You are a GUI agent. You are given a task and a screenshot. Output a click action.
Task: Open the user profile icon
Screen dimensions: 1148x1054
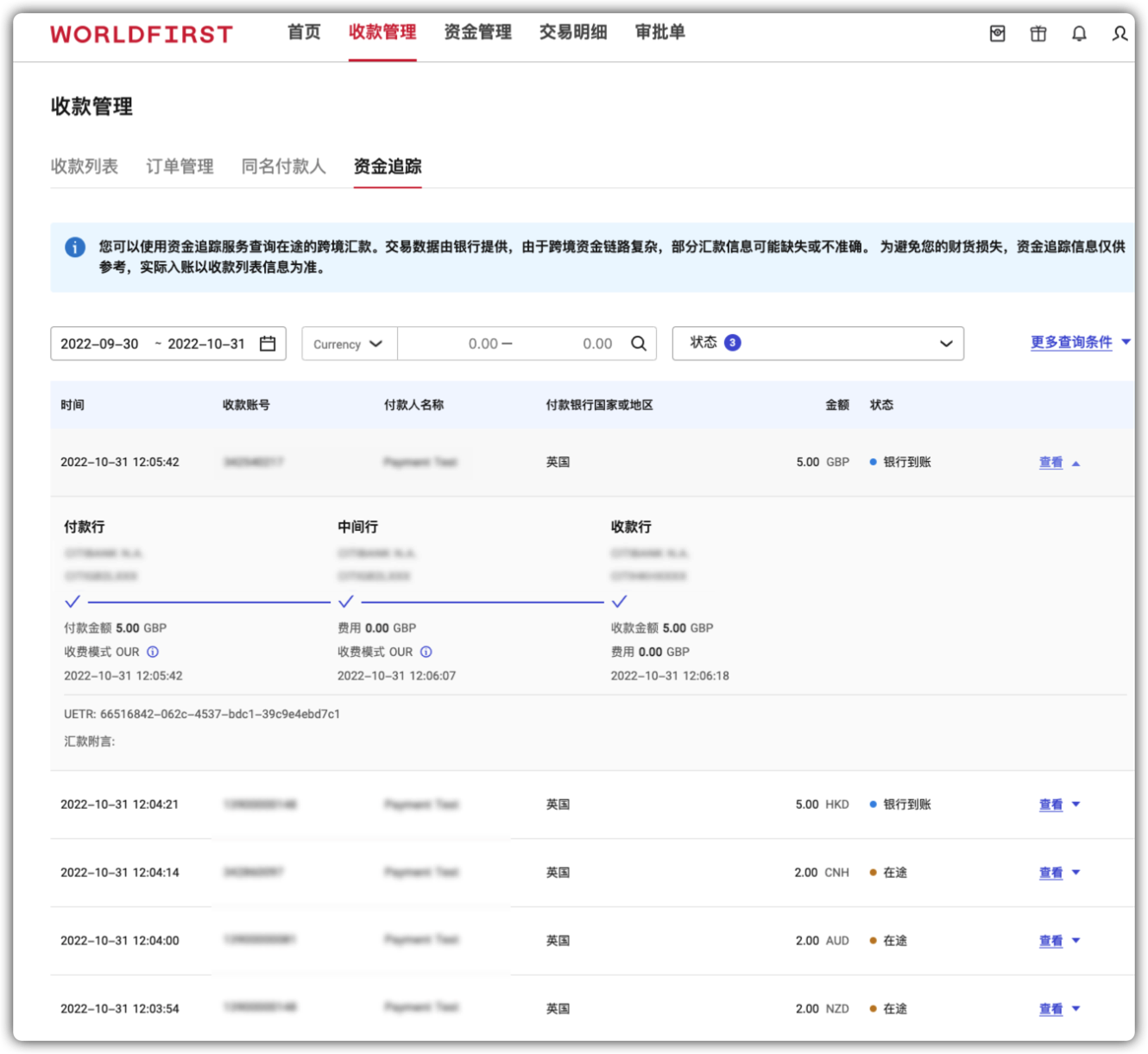[x=1120, y=34]
